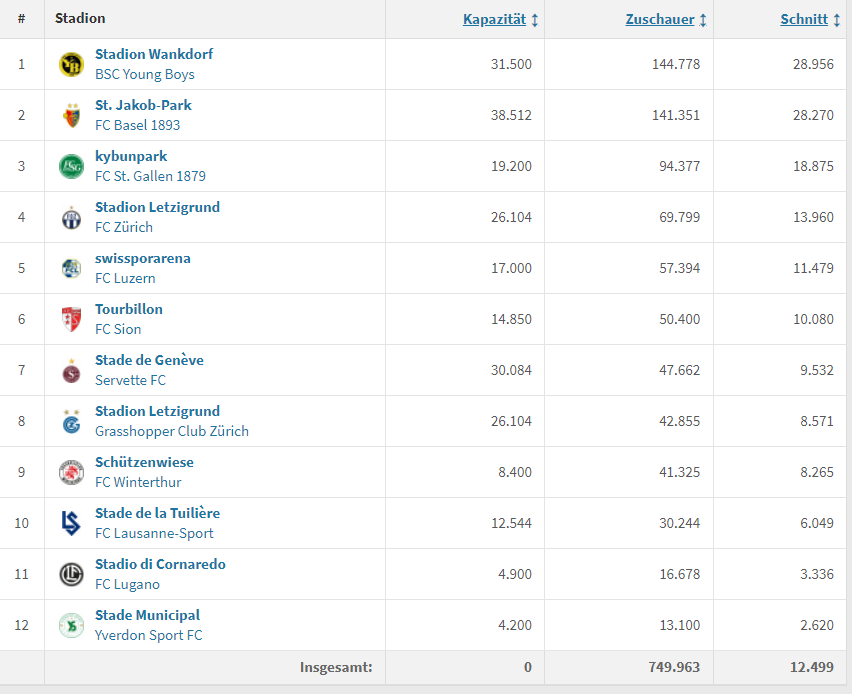Click the Grasshopper Club Zürich crest
The image size is (852, 694).
click(x=71, y=421)
